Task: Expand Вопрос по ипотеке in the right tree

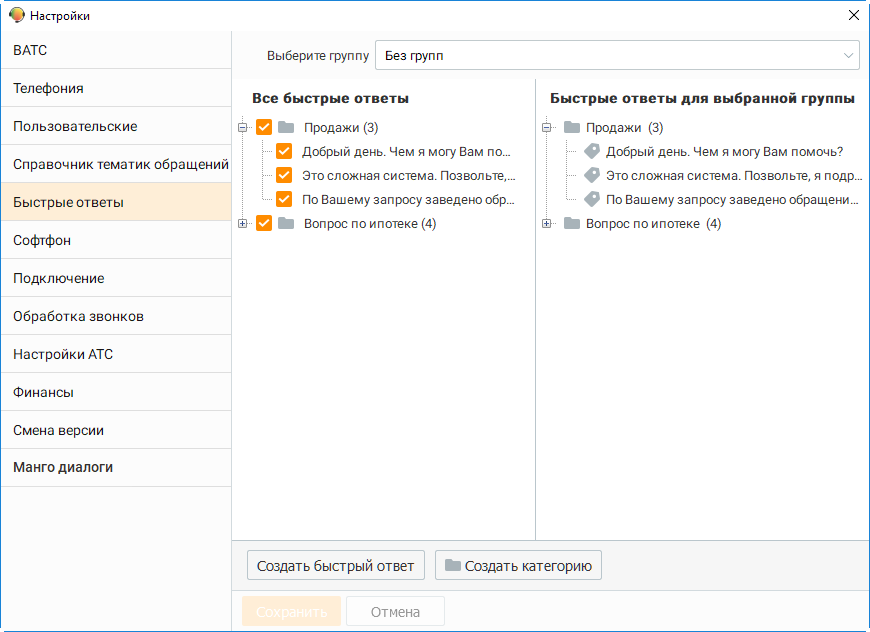Action: [547, 224]
